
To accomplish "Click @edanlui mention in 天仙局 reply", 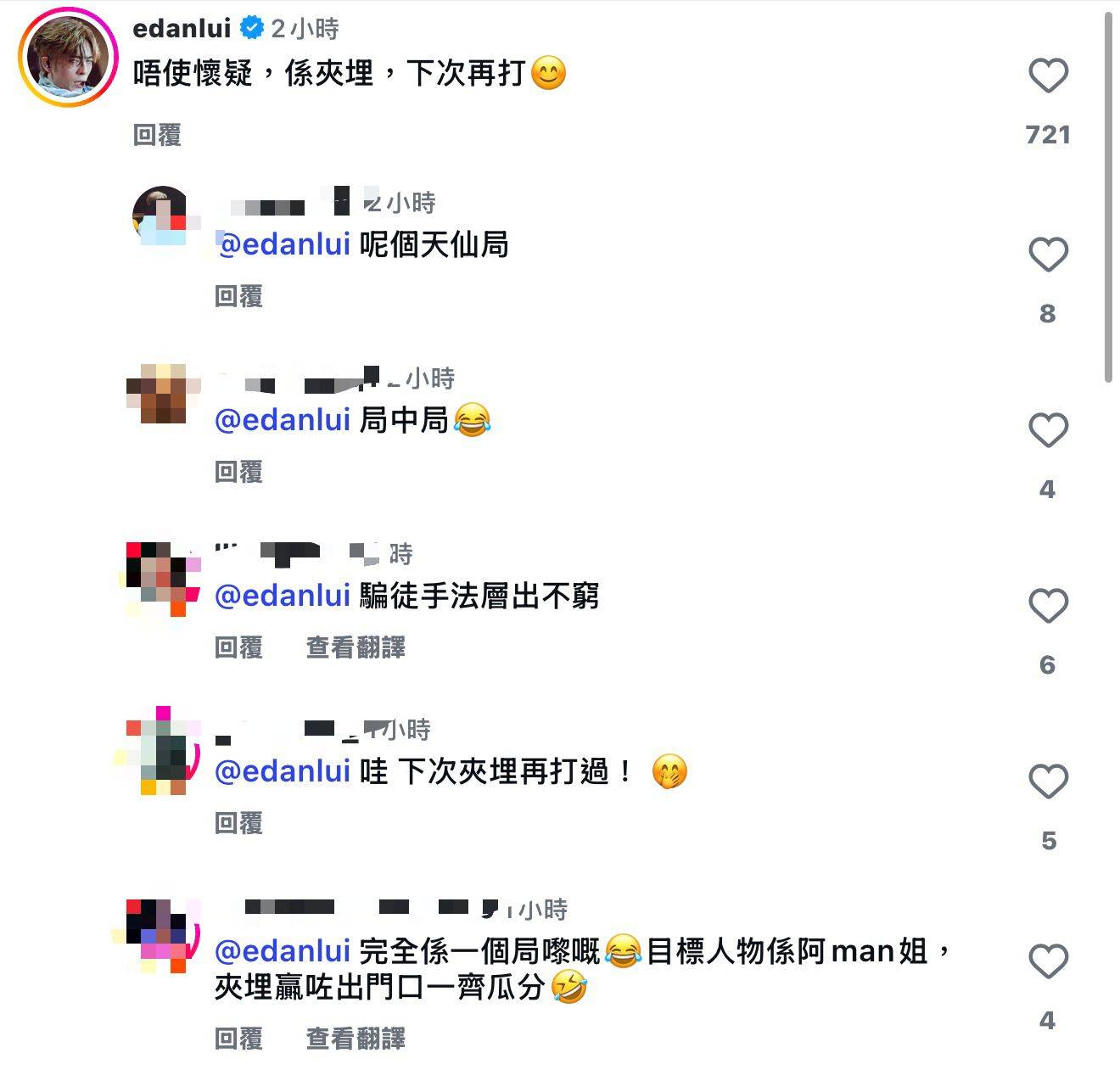I will tap(283, 244).
